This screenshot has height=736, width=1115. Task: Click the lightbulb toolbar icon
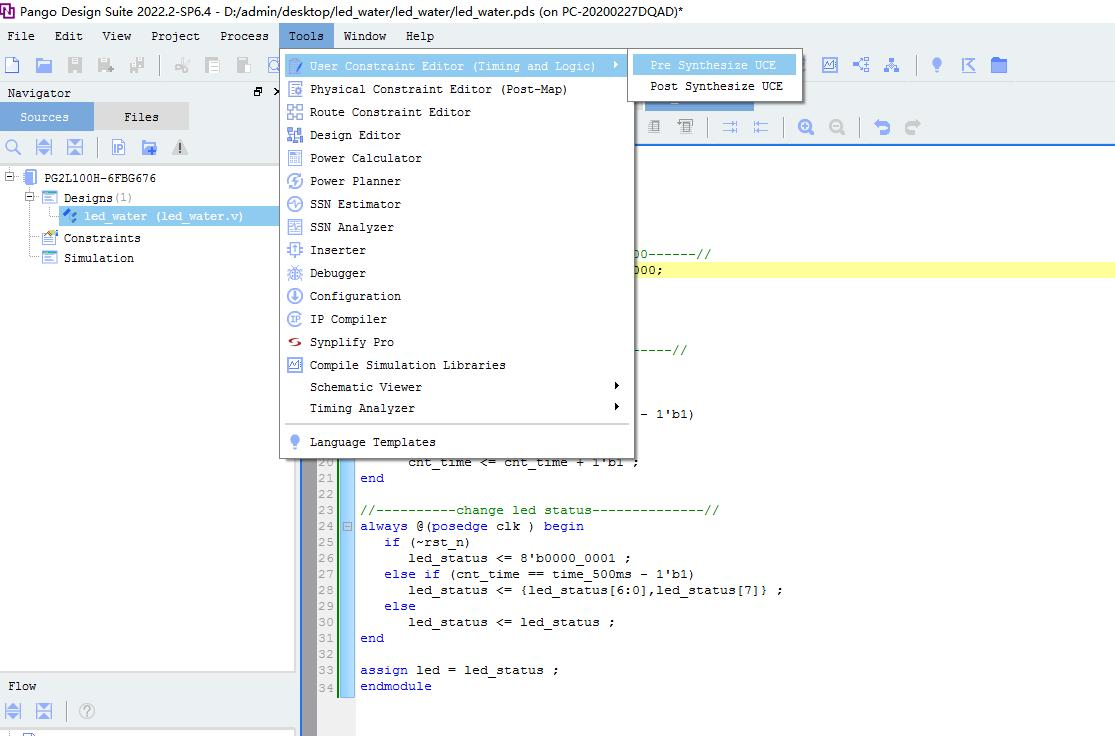pos(937,65)
